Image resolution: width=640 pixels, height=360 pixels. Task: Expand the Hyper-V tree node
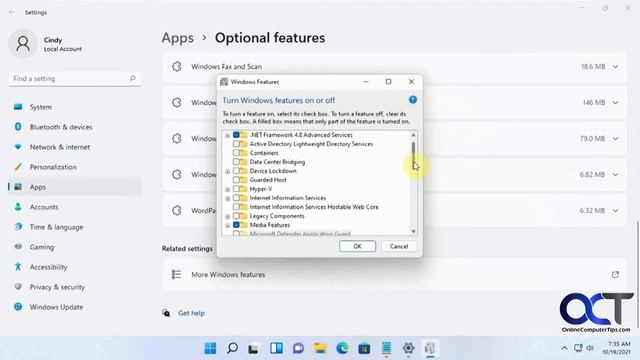pos(228,189)
